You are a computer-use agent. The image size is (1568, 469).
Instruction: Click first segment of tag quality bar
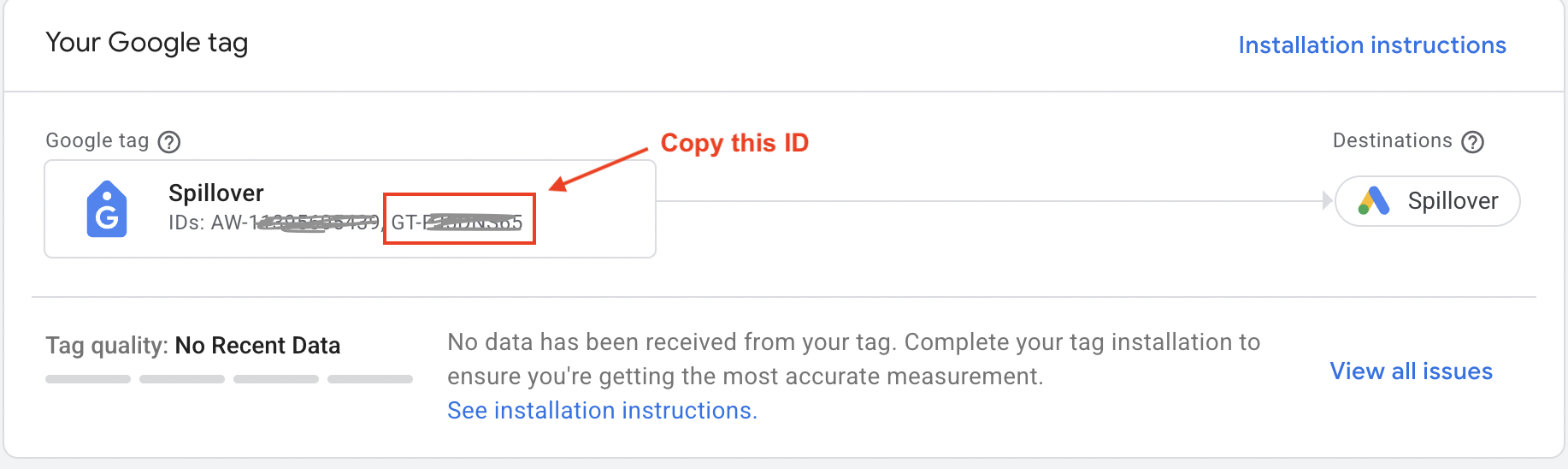coord(88,379)
